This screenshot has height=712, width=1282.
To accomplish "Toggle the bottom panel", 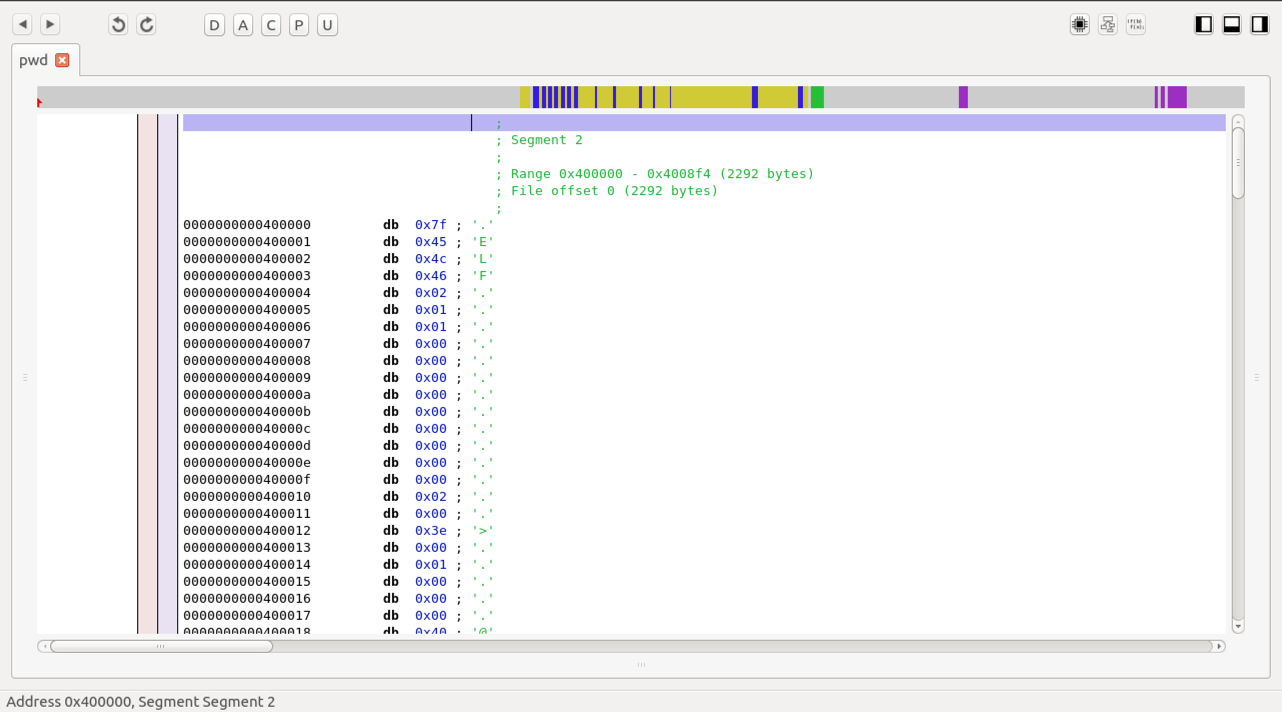I will click(x=1232, y=25).
